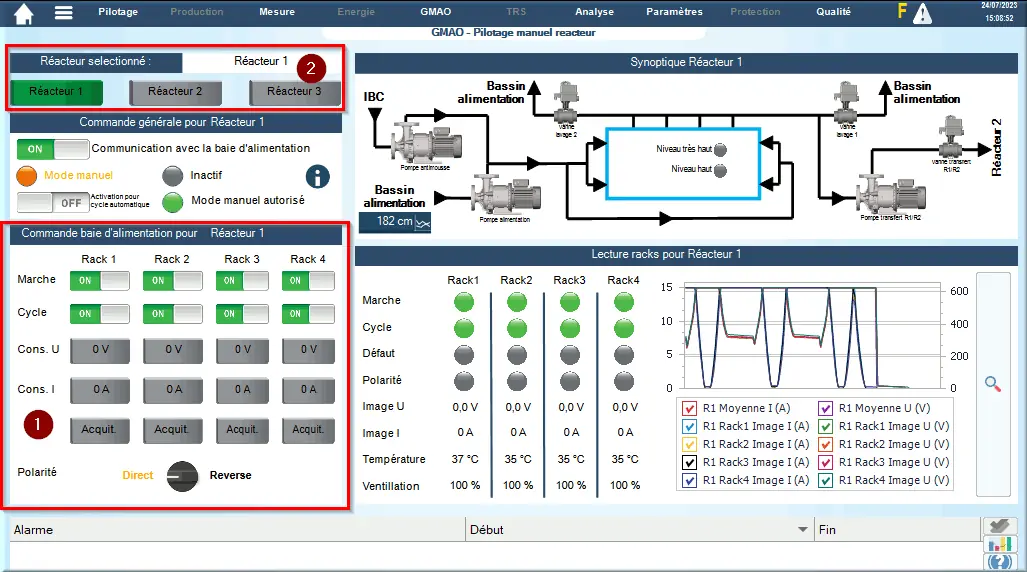This screenshot has height=572, width=1027.
Task: Open the Mesure menu
Action: coord(276,12)
